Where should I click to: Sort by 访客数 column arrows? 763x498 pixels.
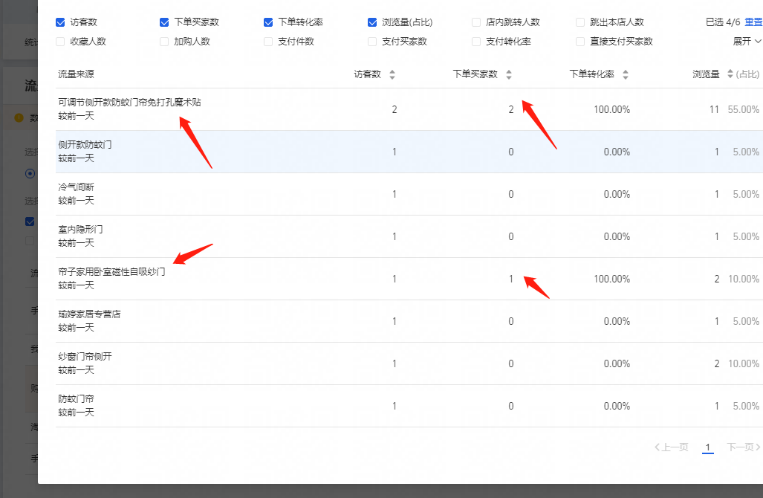pyautogui.click(x=392, y=74)
